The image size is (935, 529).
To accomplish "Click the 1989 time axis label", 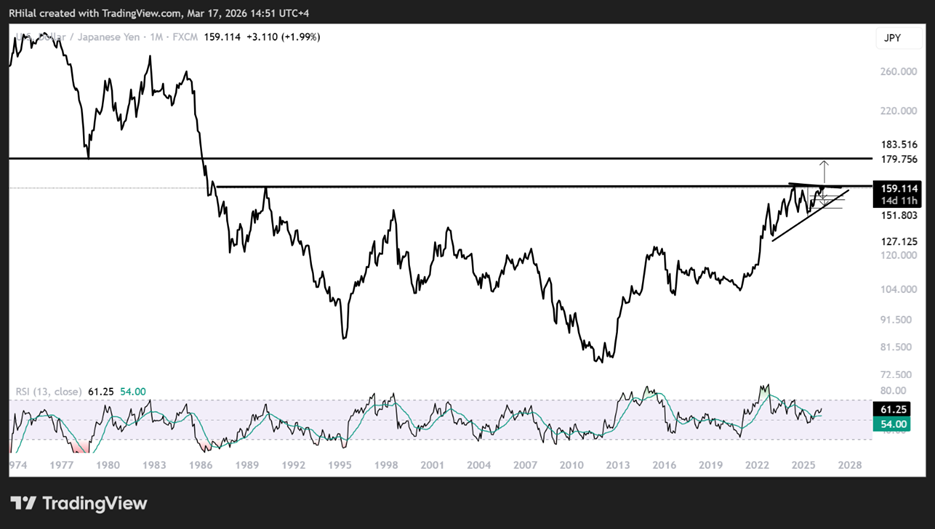I will (247, 465).
